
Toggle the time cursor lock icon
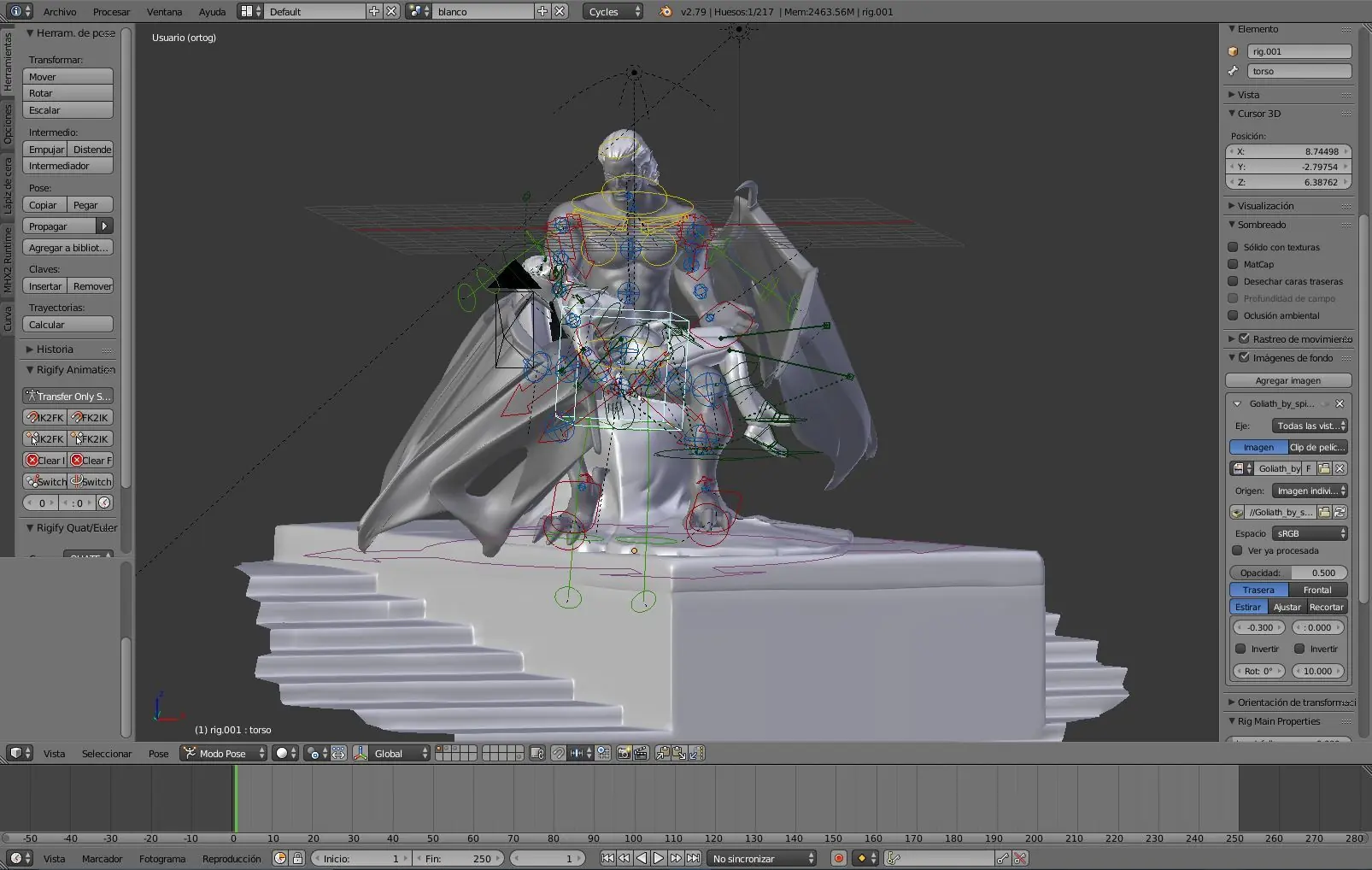point(297,858)
